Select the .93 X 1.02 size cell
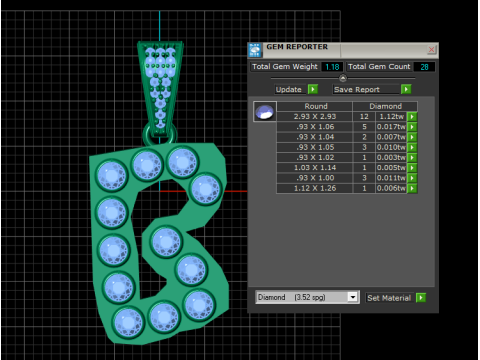Viewport: 480px width, 360px height. tap(315, 158)
